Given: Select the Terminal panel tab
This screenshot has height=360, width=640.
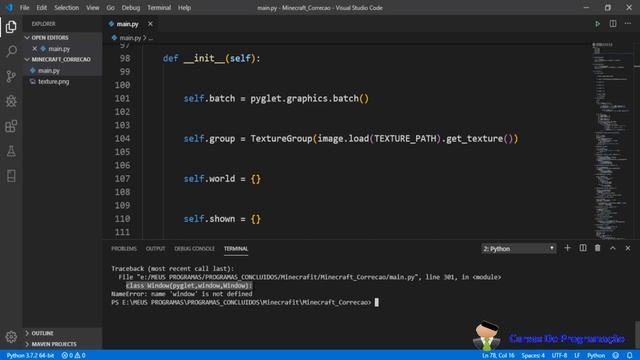Looking at the screenshot, I should [236, 249].
